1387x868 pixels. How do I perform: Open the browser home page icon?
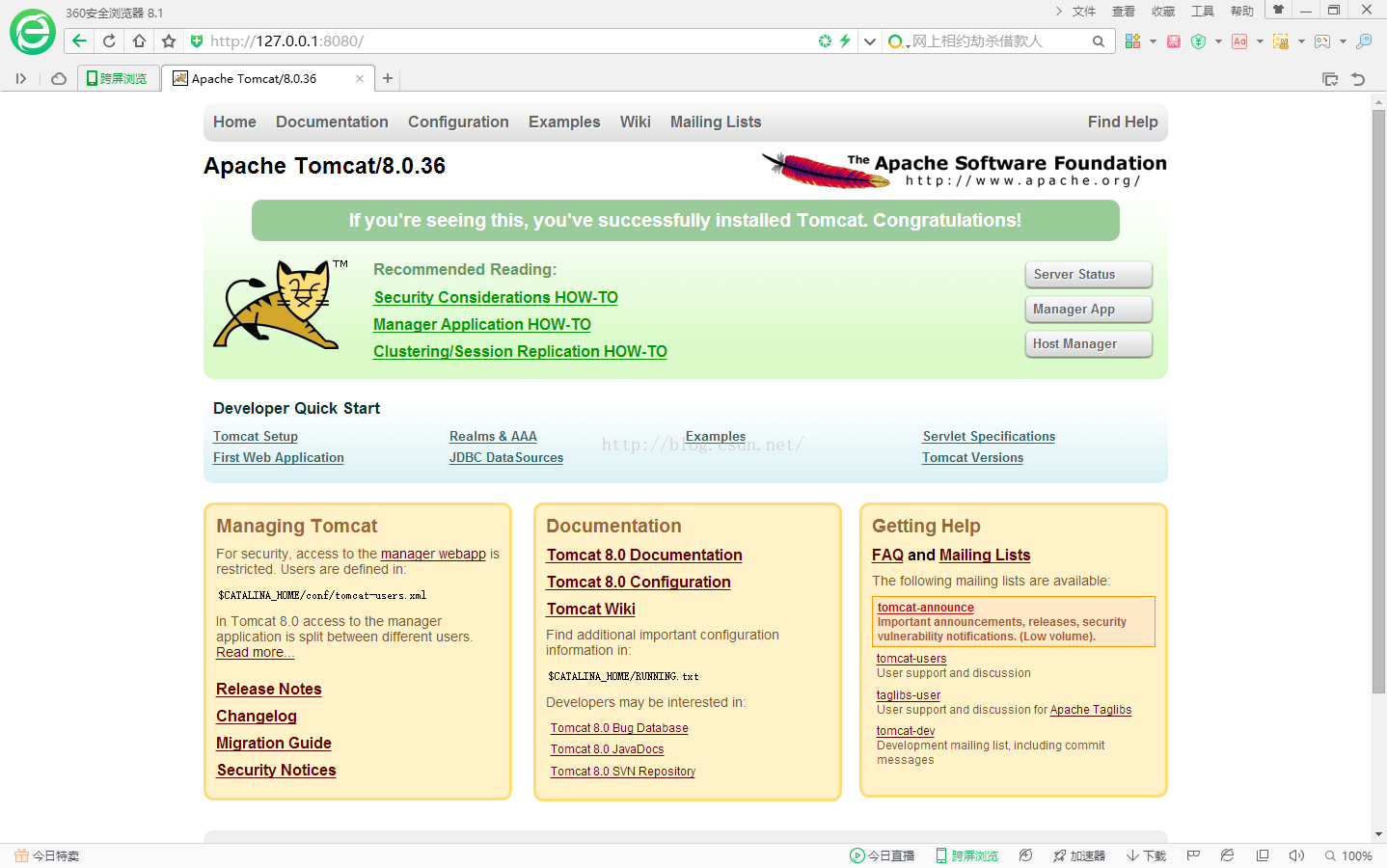139,41
